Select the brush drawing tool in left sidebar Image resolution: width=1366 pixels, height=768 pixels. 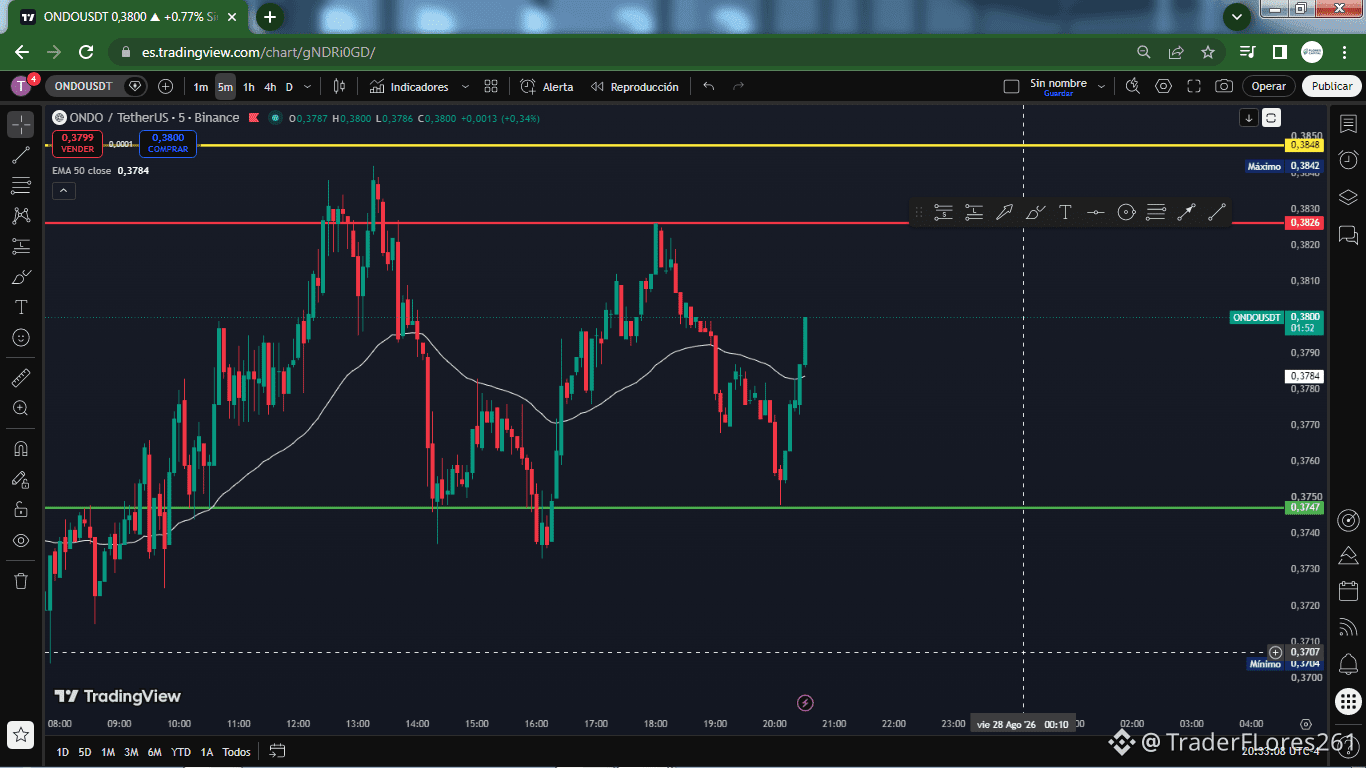[x=21, y=277]
